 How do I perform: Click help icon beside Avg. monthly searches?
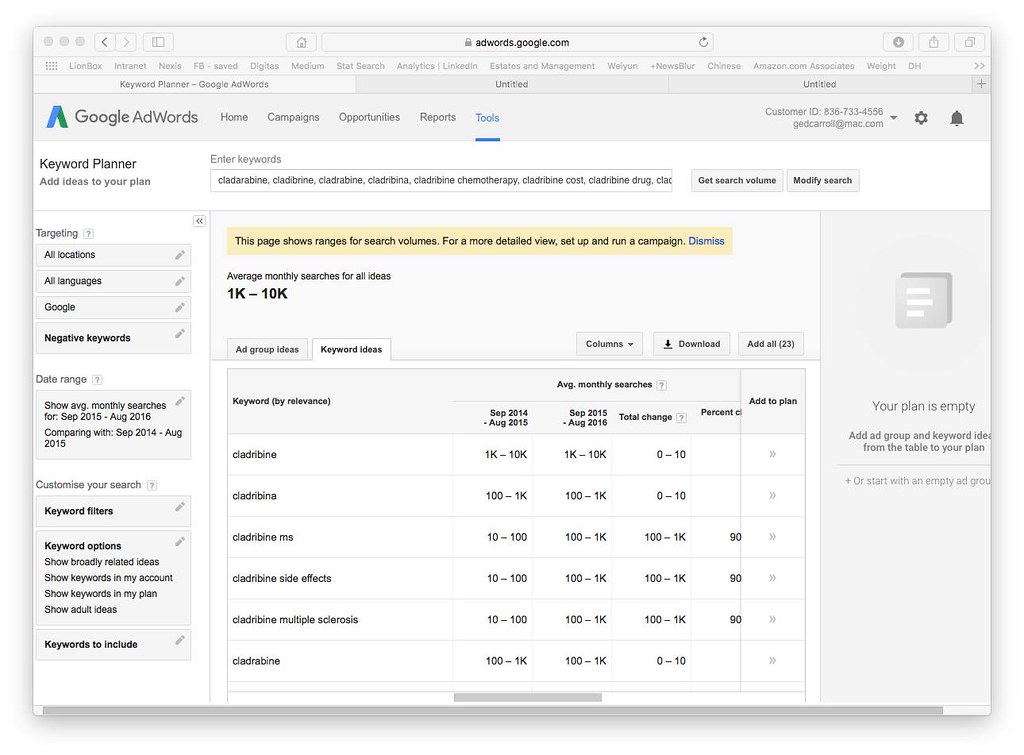tap(662, 385)
